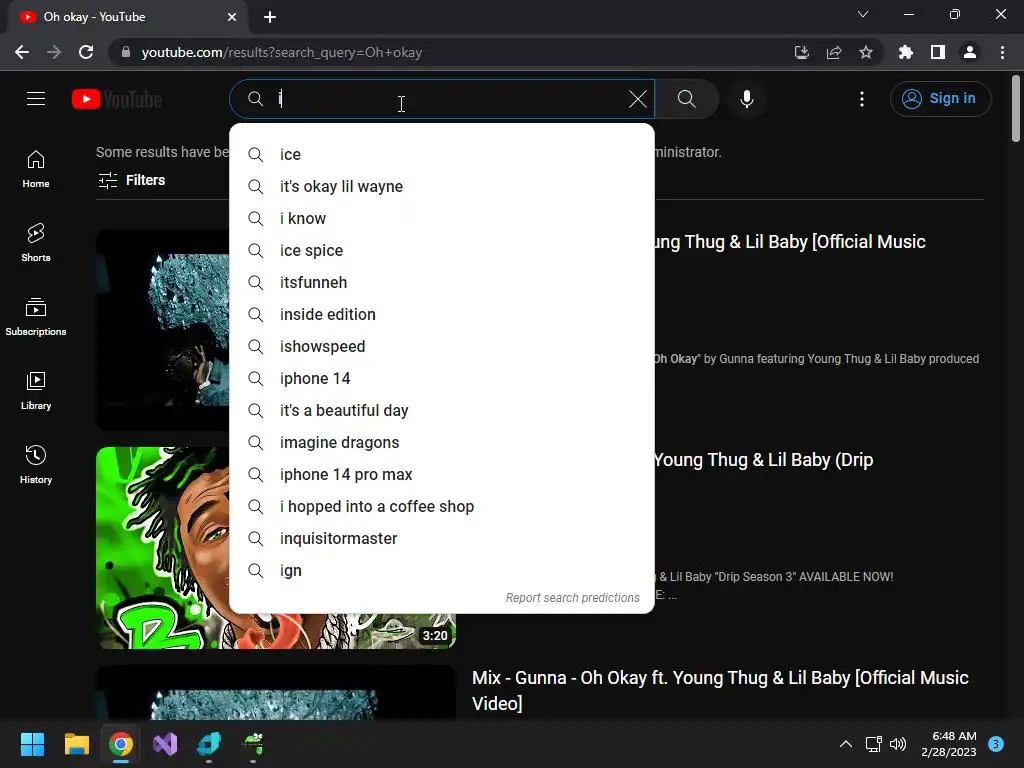
Task: Open Shorts from the sidebar
Action: point(36,243)
